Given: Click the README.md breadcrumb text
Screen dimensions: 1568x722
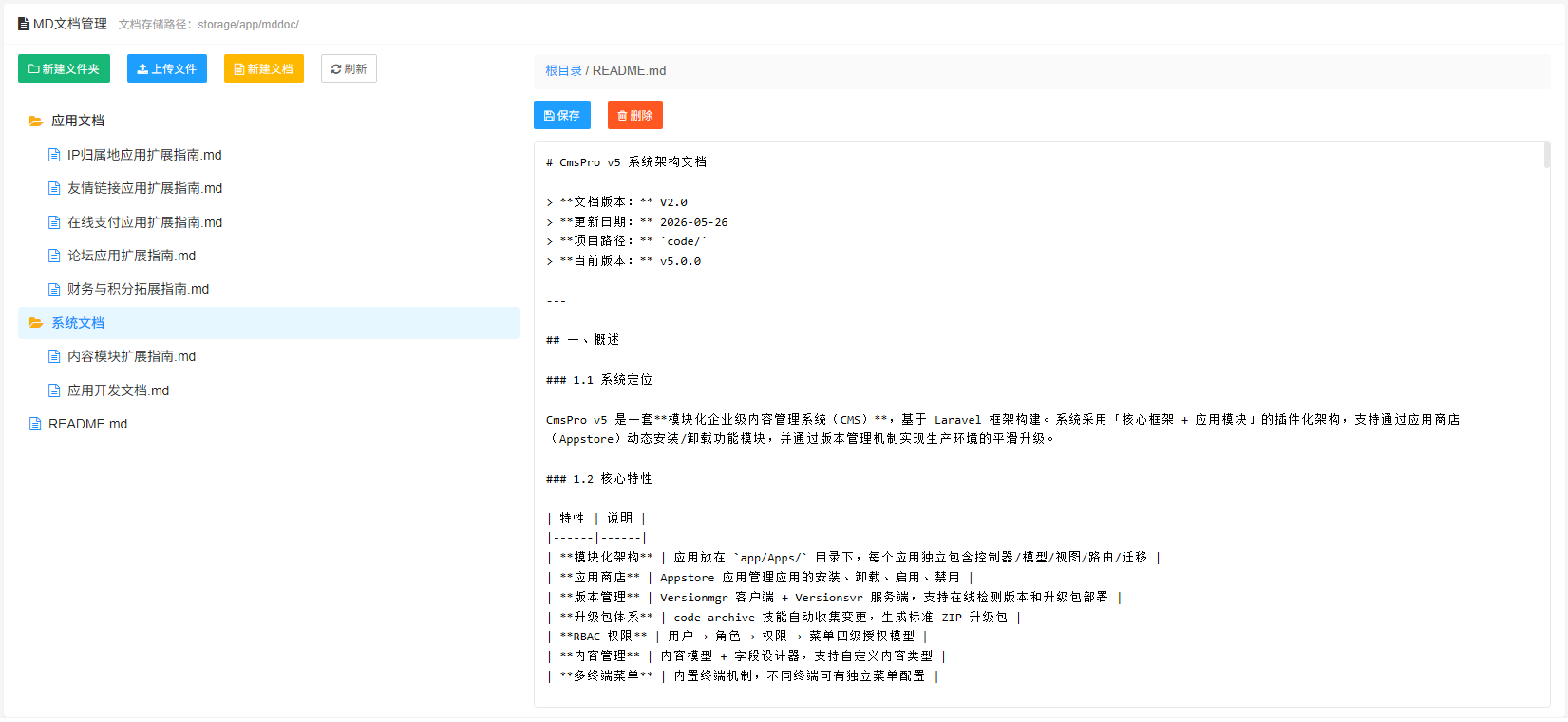Looking at the screenshot, I should pos(629,70).
